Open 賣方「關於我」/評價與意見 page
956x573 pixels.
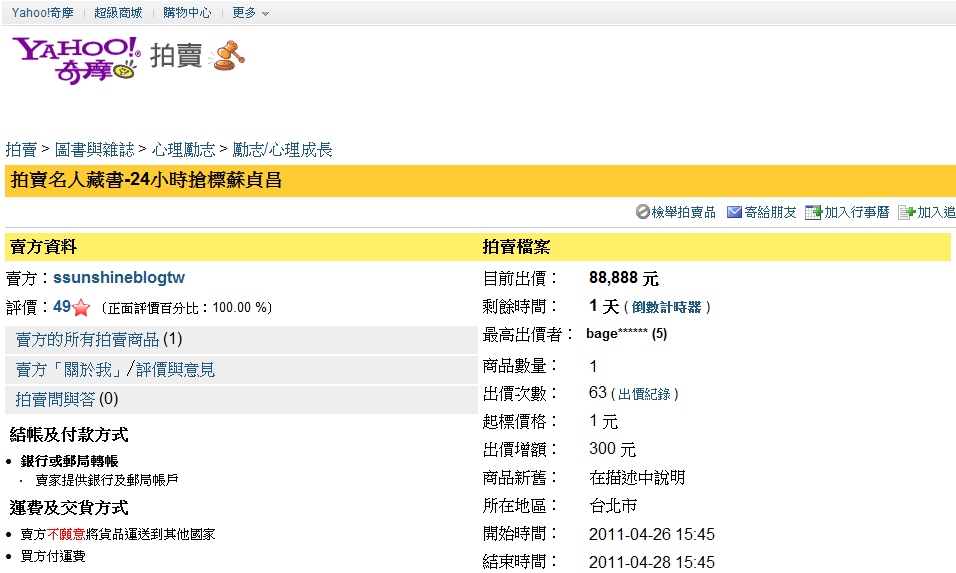click(x=115, y=369)
